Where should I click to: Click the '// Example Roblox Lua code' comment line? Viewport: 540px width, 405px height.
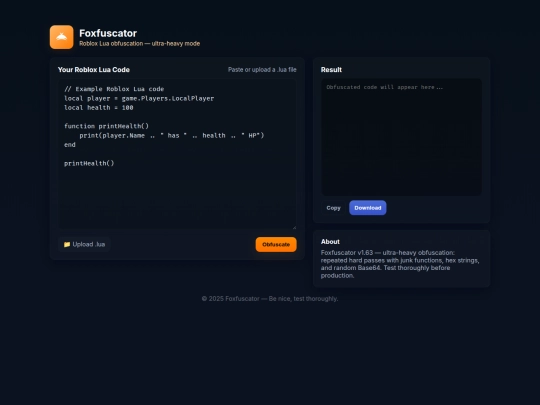click(x=114, y=89)
